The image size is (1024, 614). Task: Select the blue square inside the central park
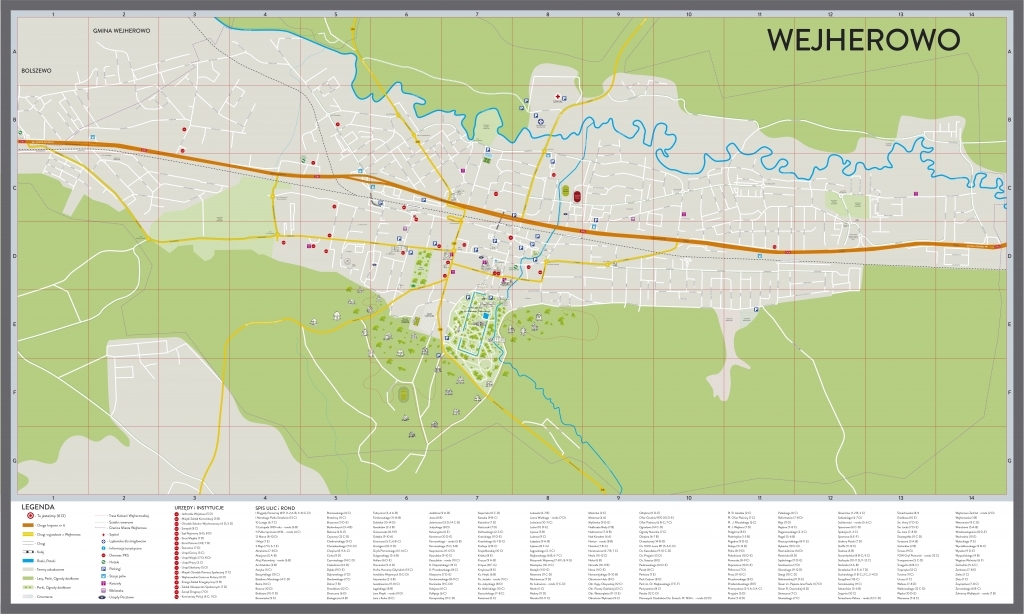click(x=487, y=316)
